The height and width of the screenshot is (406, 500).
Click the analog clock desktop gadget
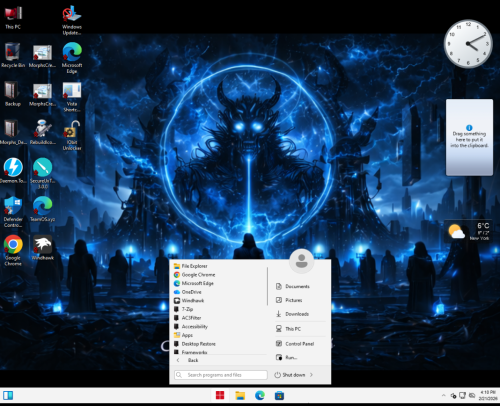click(468, 44)
